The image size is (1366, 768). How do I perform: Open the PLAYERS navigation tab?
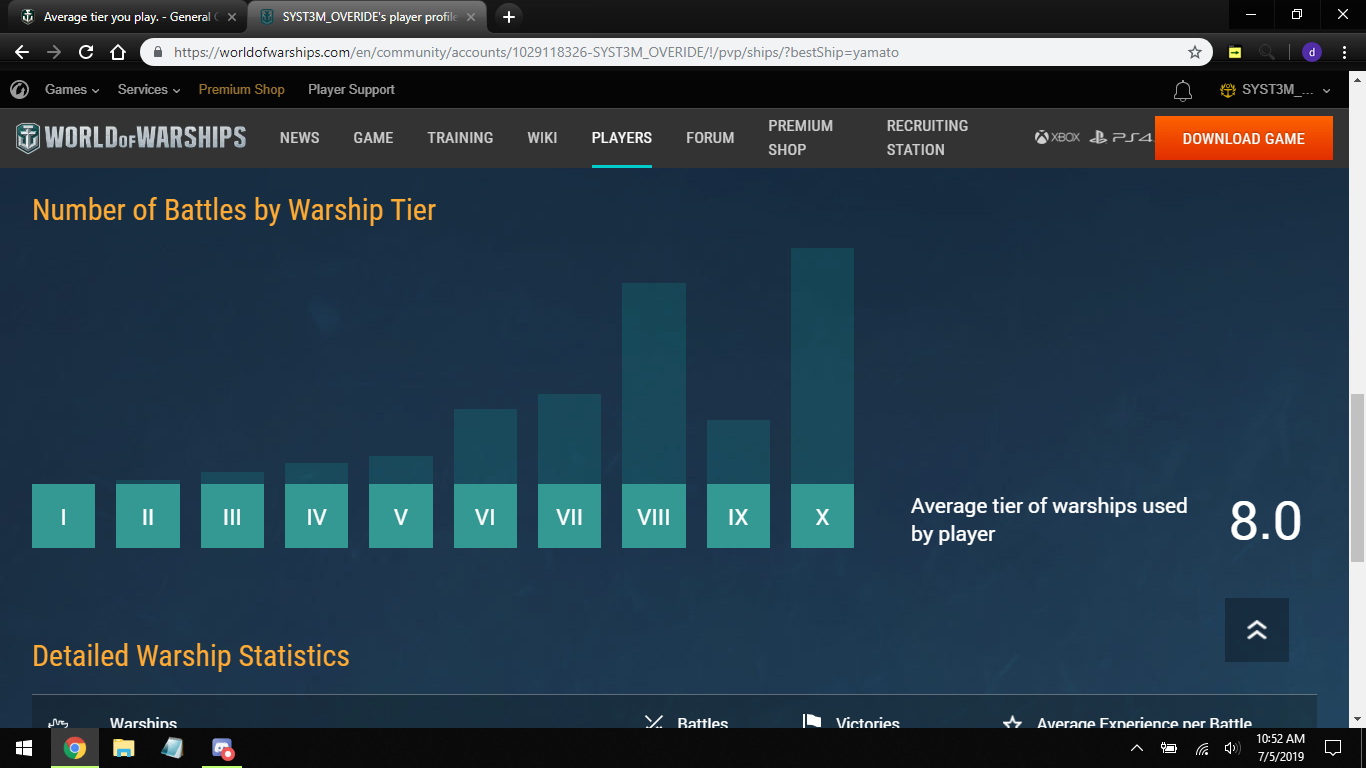coord(621,138)
